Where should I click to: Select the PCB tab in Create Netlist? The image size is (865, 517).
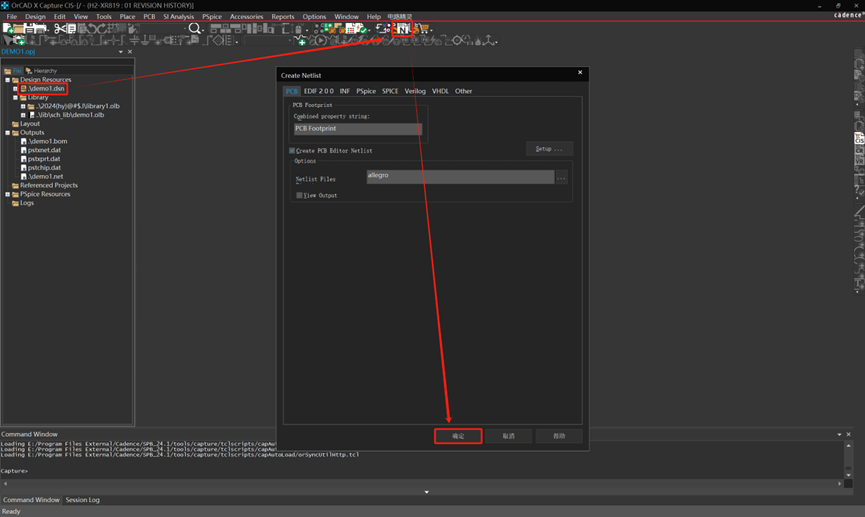[x=291, y=91]
